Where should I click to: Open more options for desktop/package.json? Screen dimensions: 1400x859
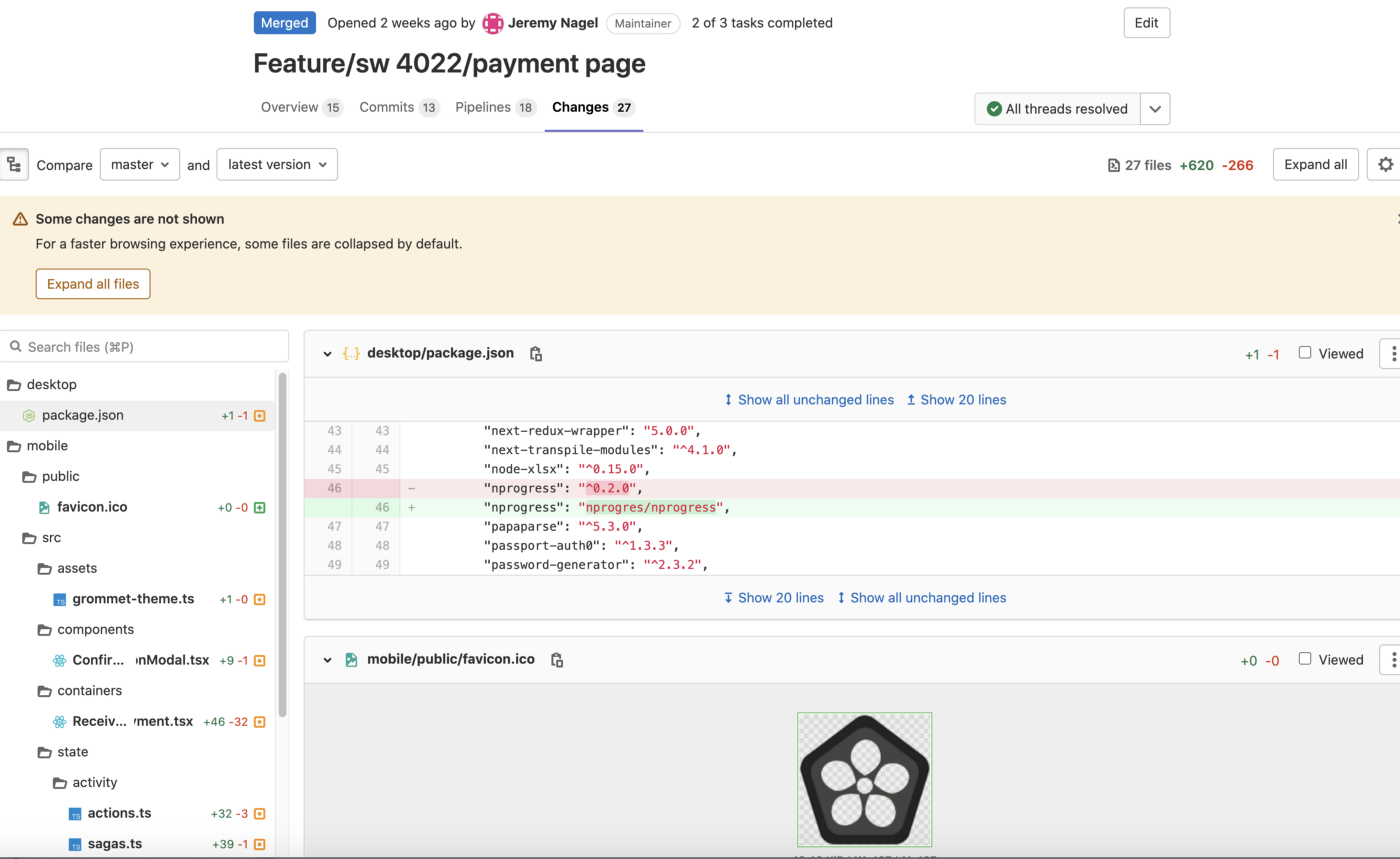pyautogui.click(x=1393, y=354)
